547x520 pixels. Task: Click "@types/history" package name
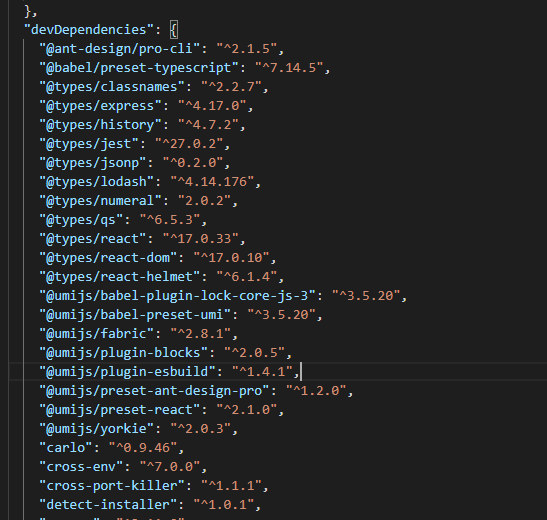click(100, 125)
